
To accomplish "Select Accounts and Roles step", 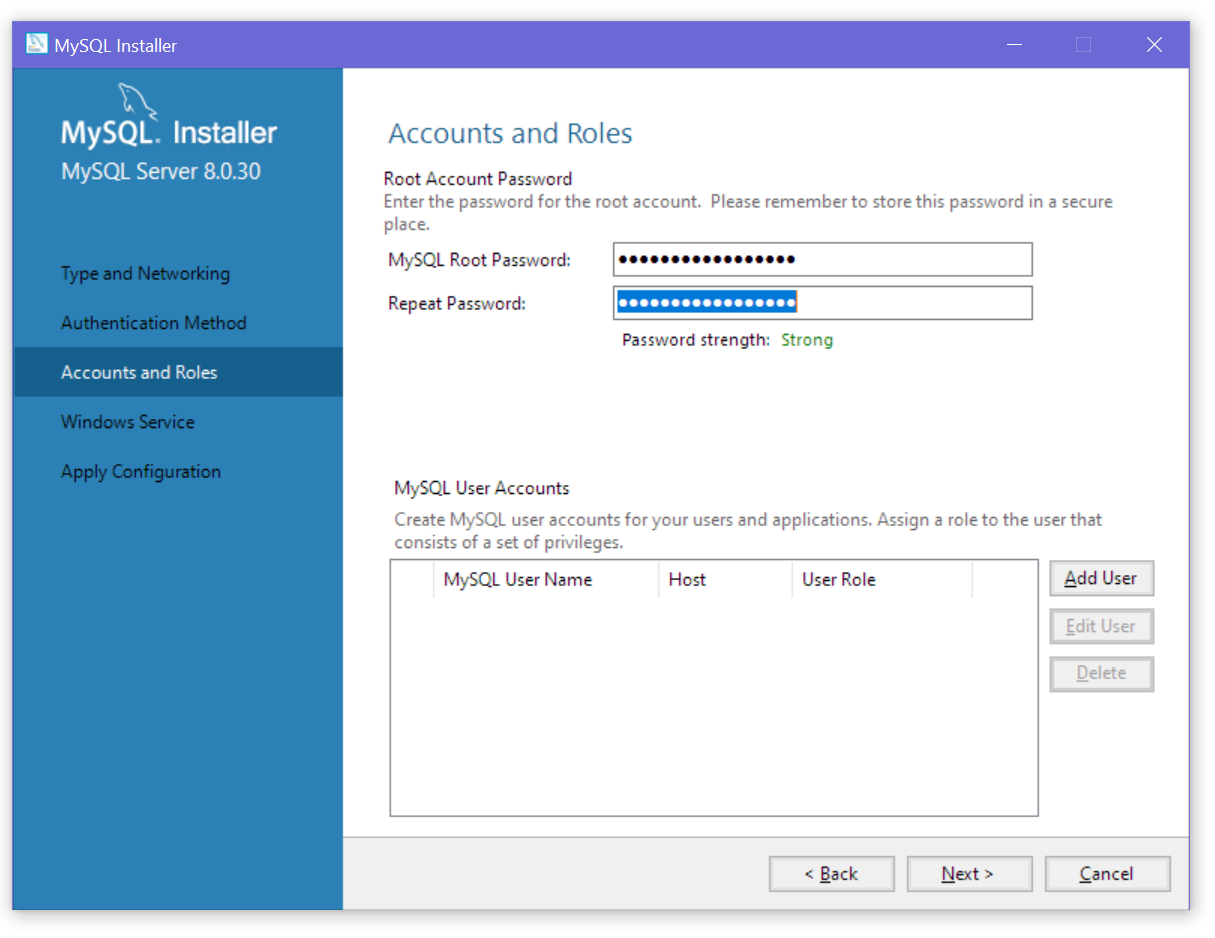I will tap(178, 372).
